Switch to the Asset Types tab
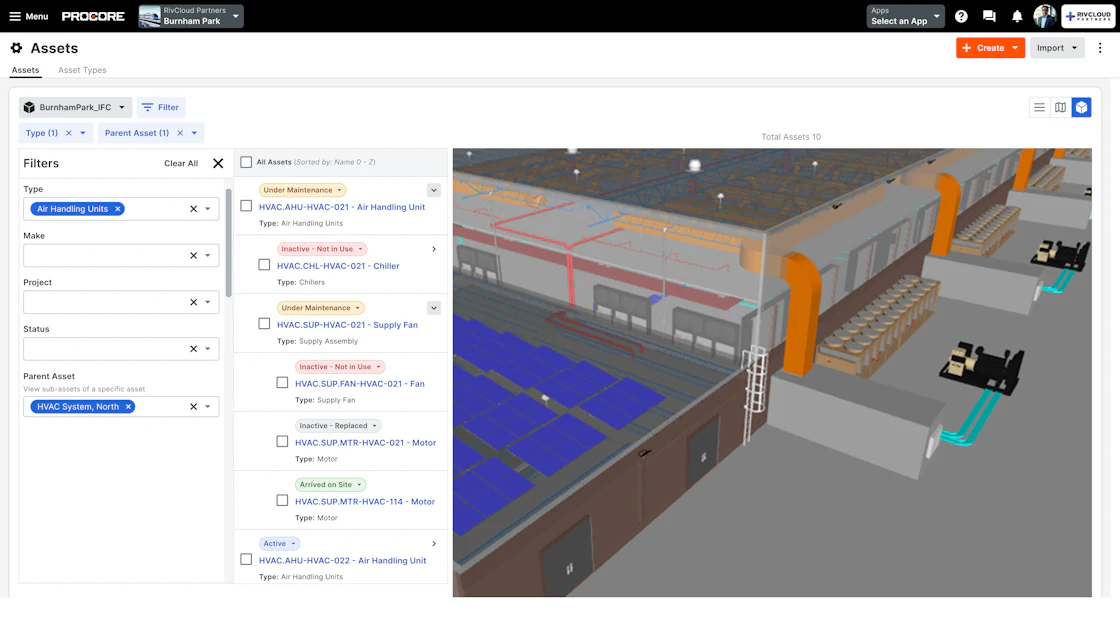The image size is (1120, 630). point(82,70)
